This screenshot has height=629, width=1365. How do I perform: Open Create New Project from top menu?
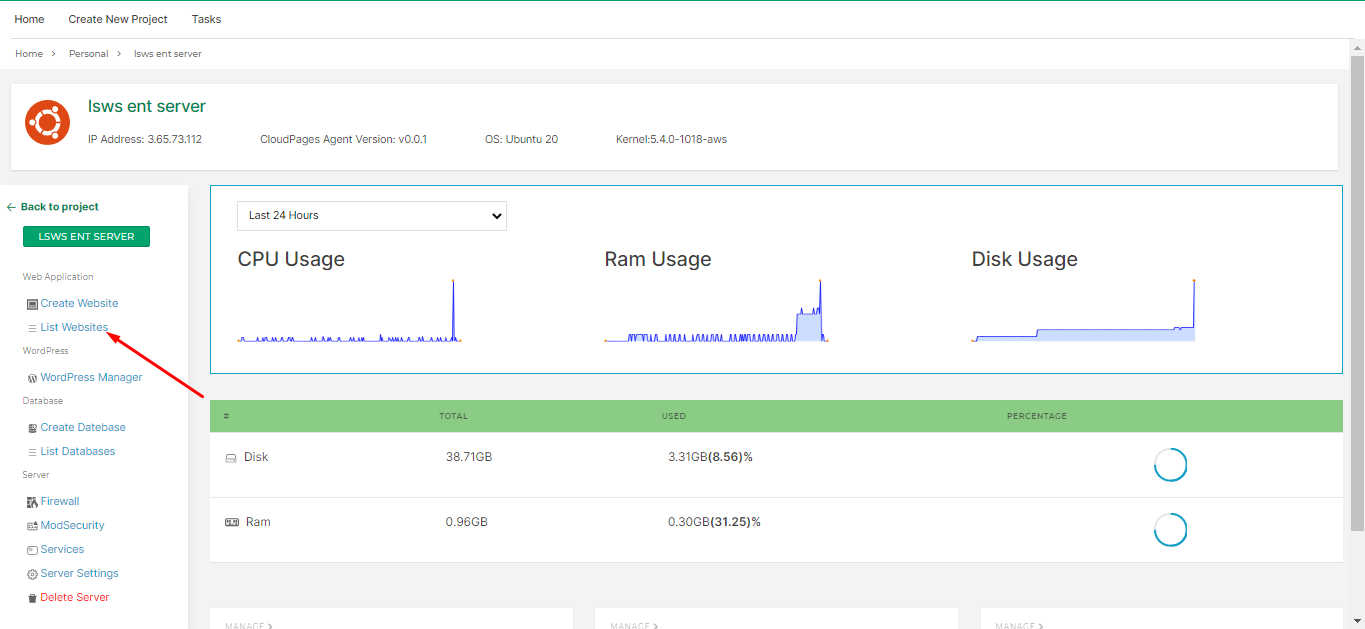click(117, 18)
